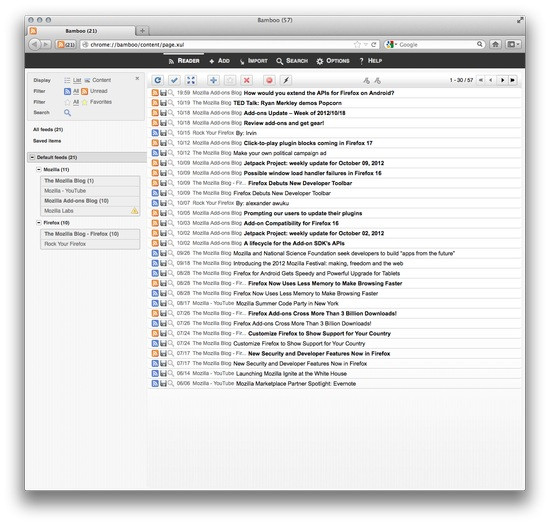550x525 pixels.
Task: Open the Help tab
Action: pyautogui.click(x=371, y=61)
